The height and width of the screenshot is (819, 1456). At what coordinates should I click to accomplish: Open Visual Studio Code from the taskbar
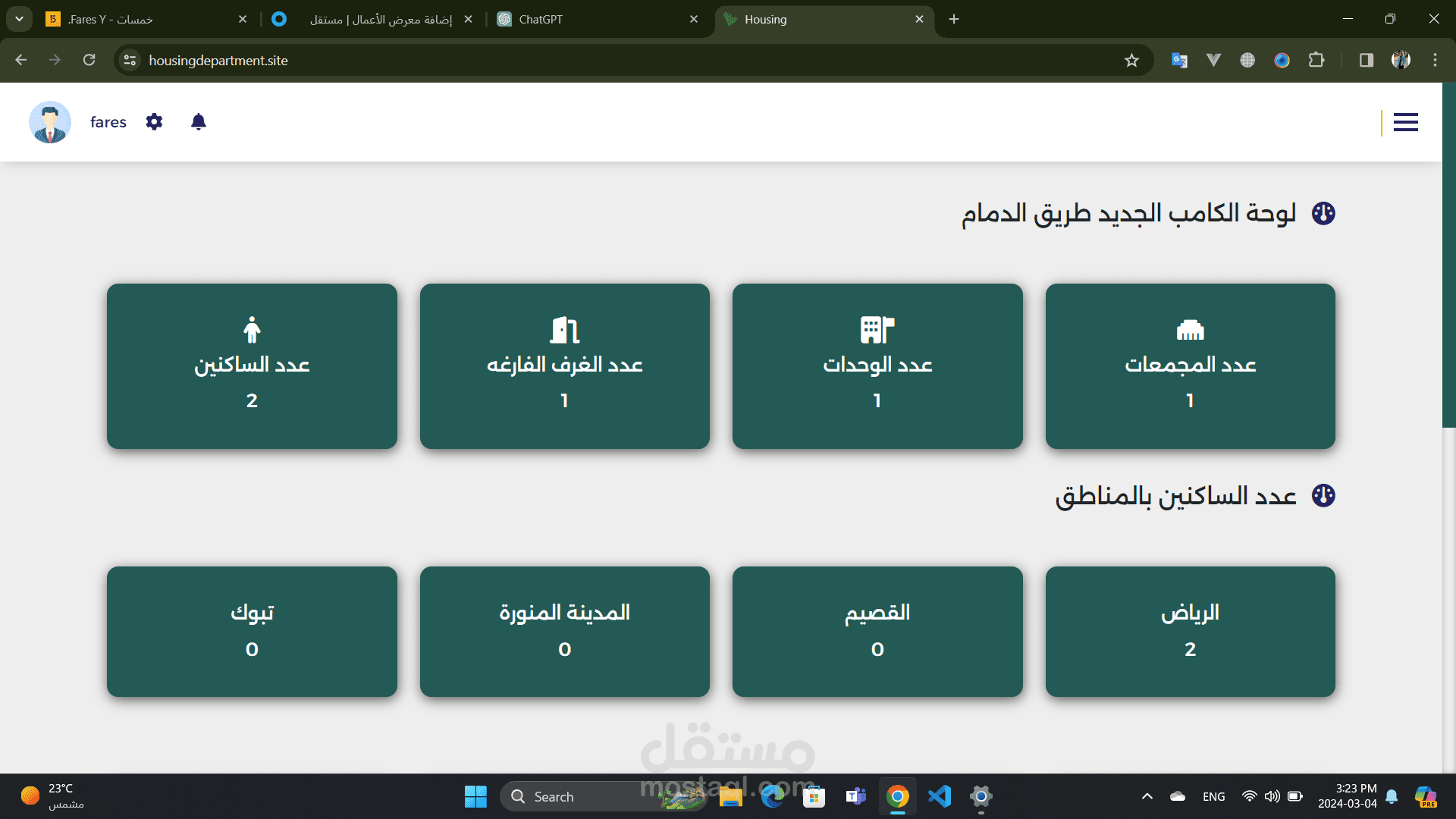click(940, 796)
